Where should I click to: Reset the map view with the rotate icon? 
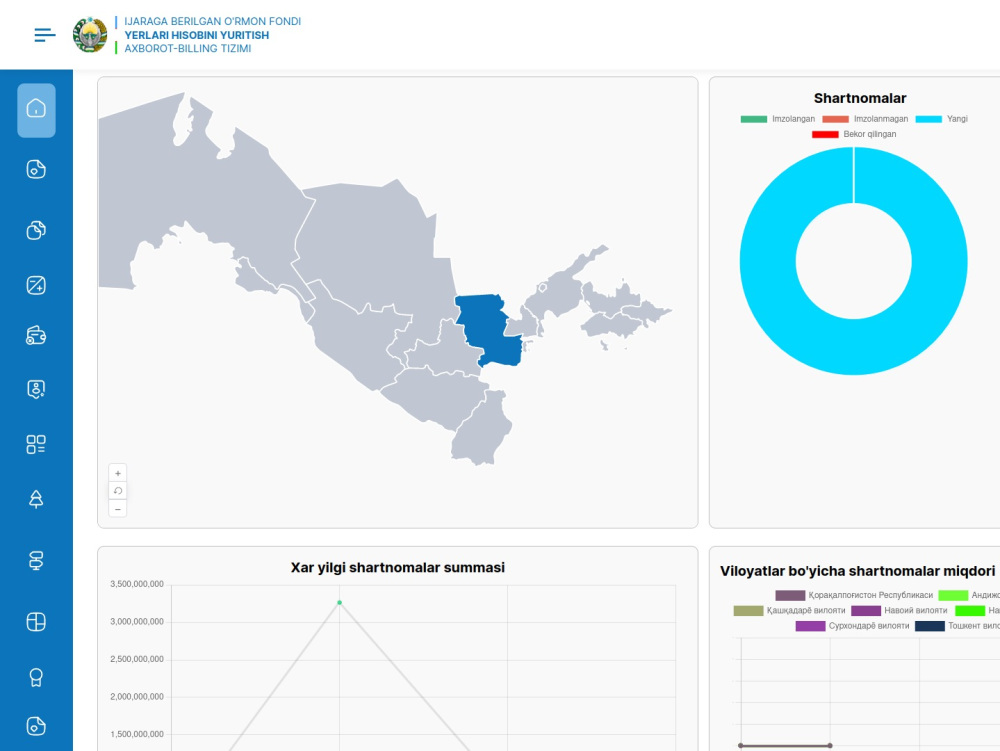click(117, 491)
